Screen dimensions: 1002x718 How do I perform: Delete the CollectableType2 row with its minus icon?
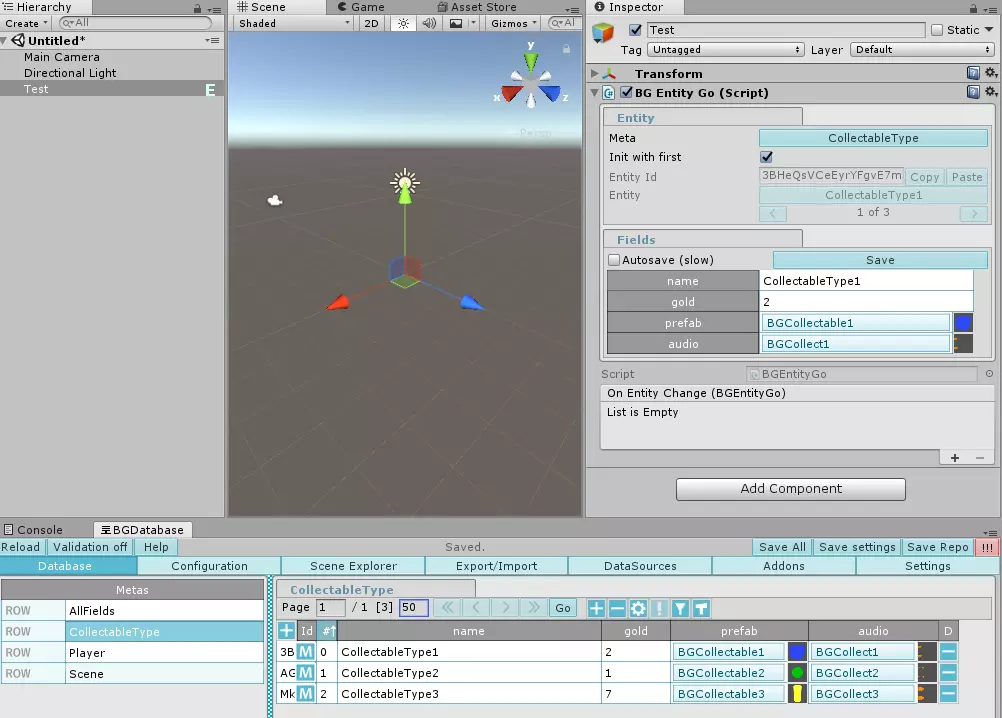(x=948, y=673)
